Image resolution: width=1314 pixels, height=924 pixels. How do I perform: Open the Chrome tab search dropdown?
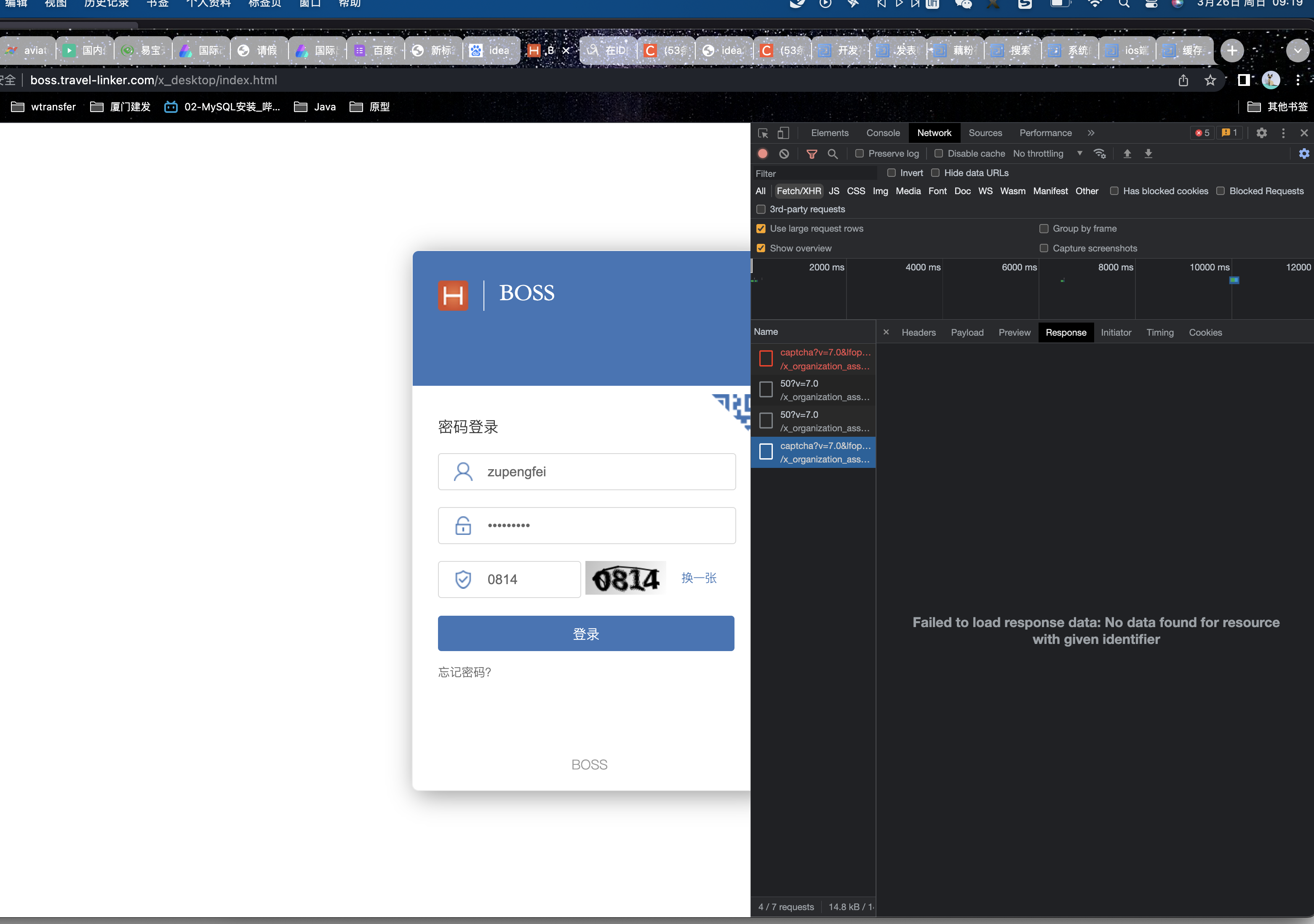click(1298, 51)
